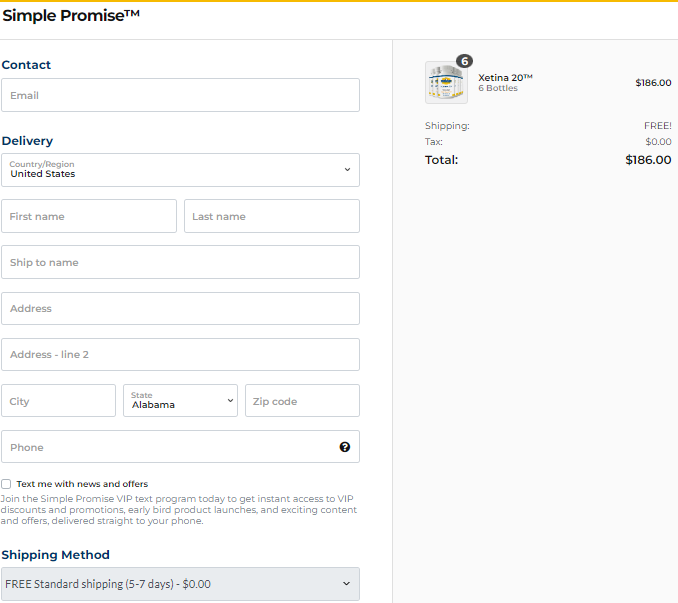Click the Tax: label in order summary
The height and width of the screenshot is (603, 678).
click(434, 142)
